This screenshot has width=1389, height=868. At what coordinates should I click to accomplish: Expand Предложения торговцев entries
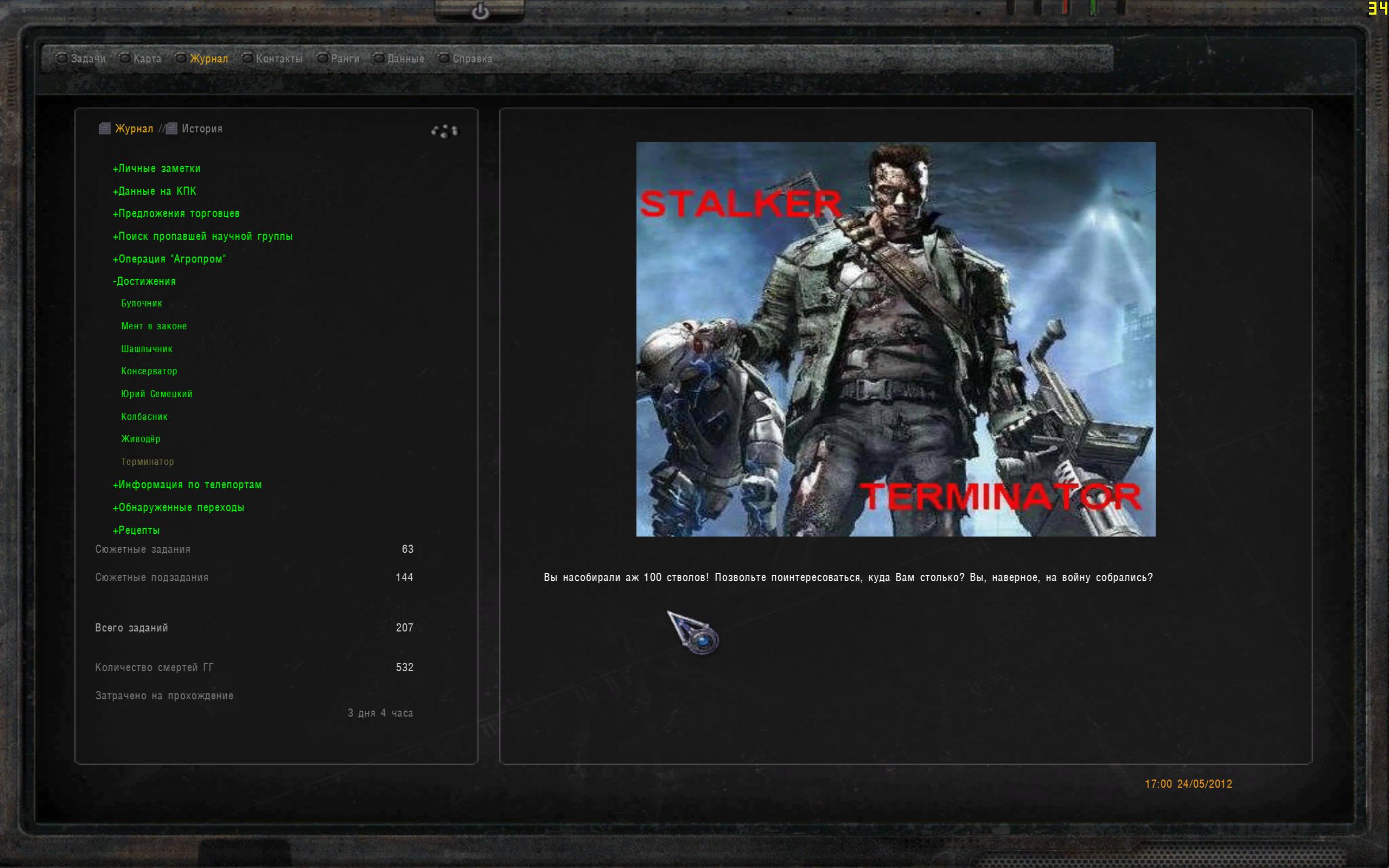click(x=176, y=214)
